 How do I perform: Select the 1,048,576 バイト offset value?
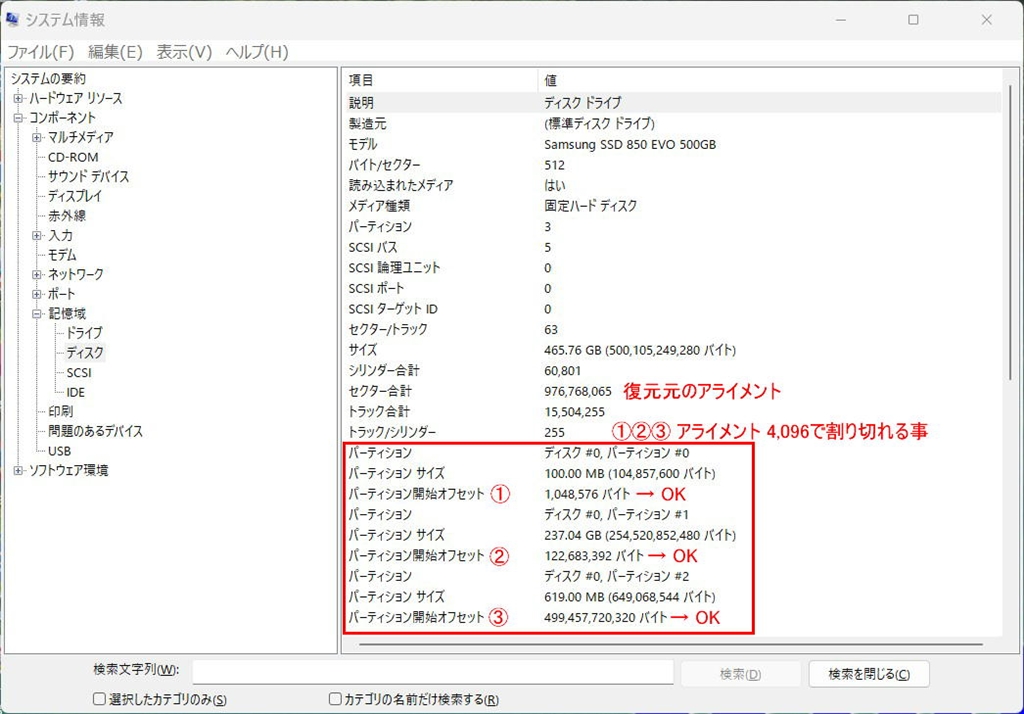click(587, 495)
